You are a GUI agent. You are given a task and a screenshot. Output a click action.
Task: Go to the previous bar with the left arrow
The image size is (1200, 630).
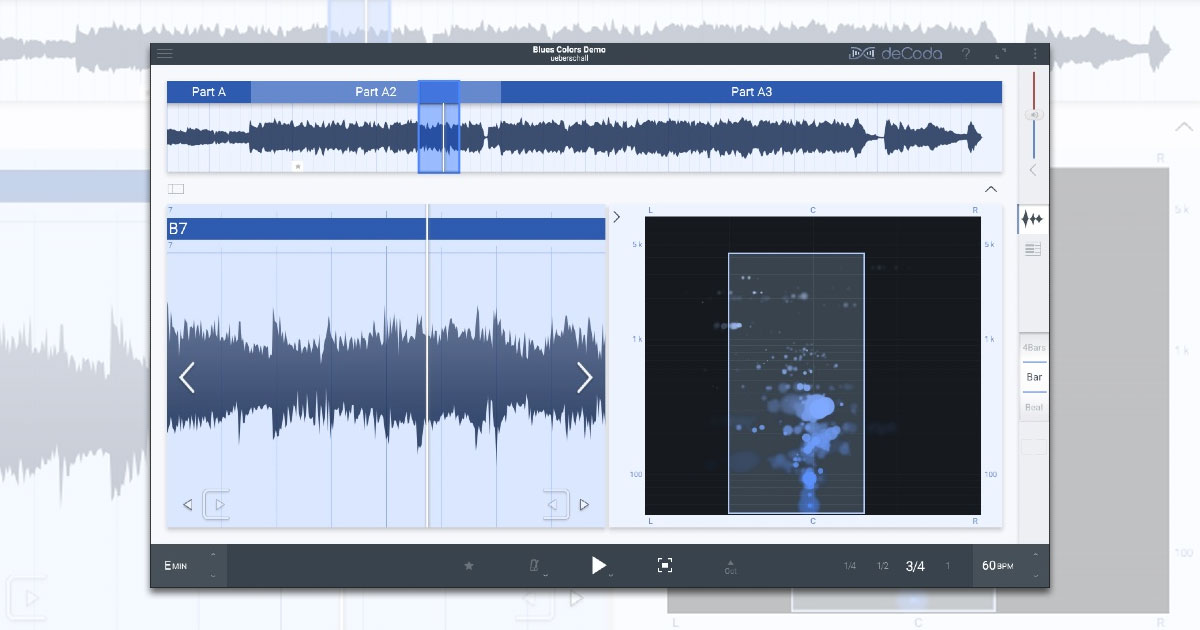point(187,377)
